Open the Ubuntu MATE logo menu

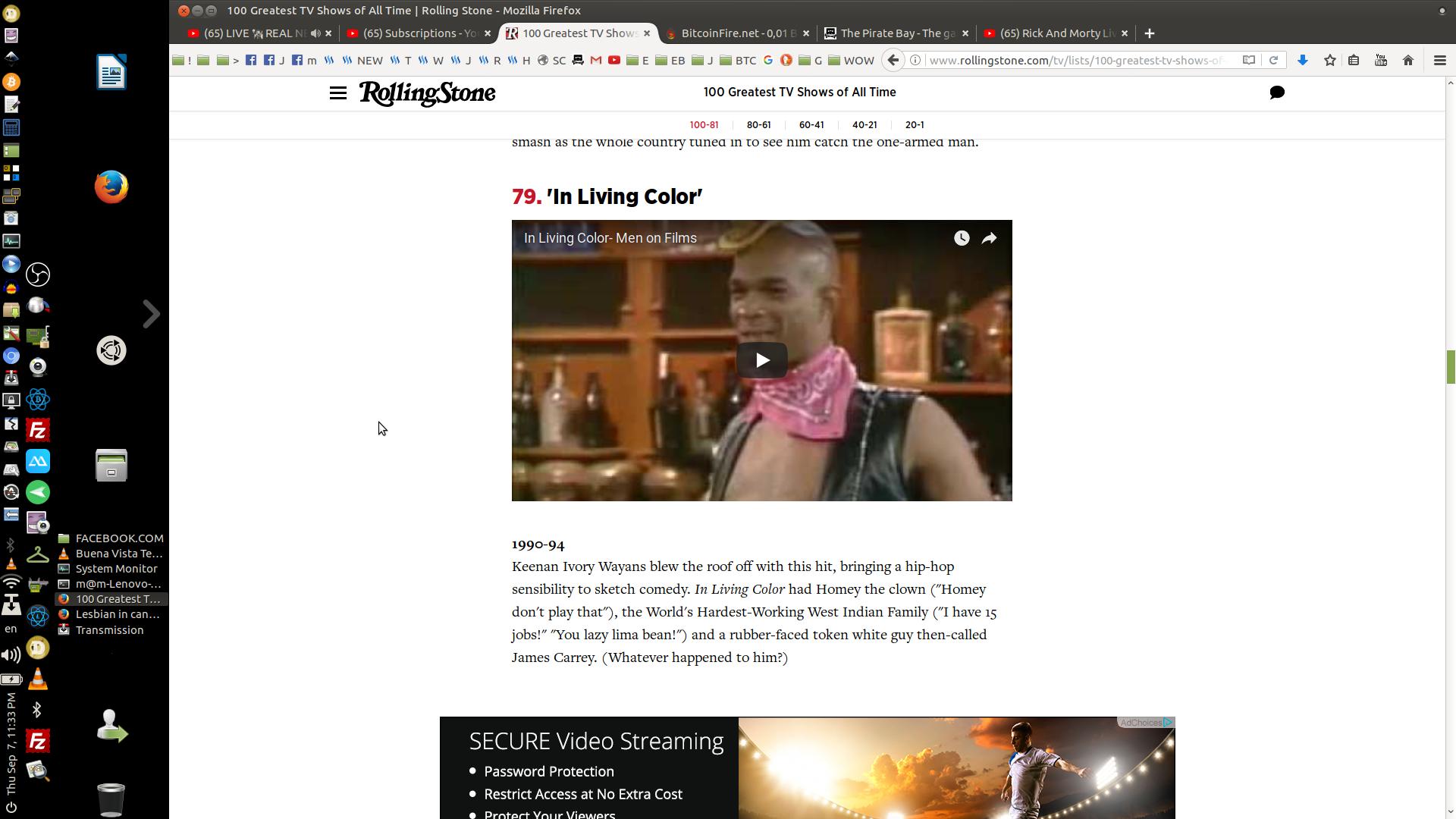[111, 350]
